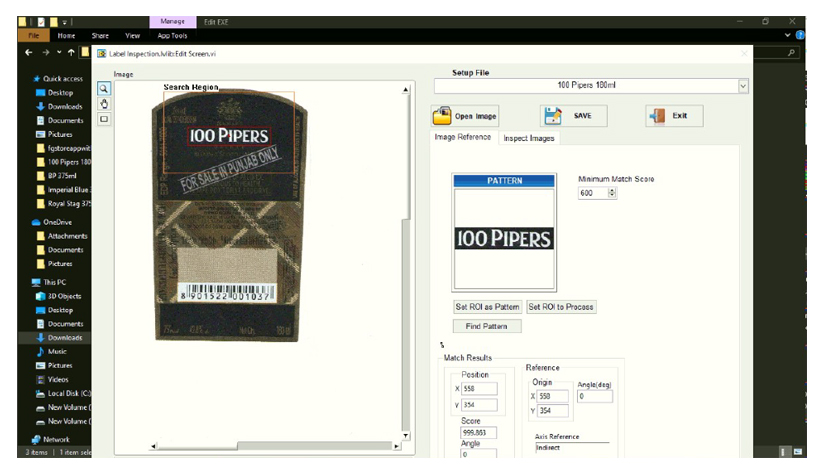Select the Rectangle ROI tool
Image resolution: width=817 pixels, height=468 pixels.
tap(103, 118)
